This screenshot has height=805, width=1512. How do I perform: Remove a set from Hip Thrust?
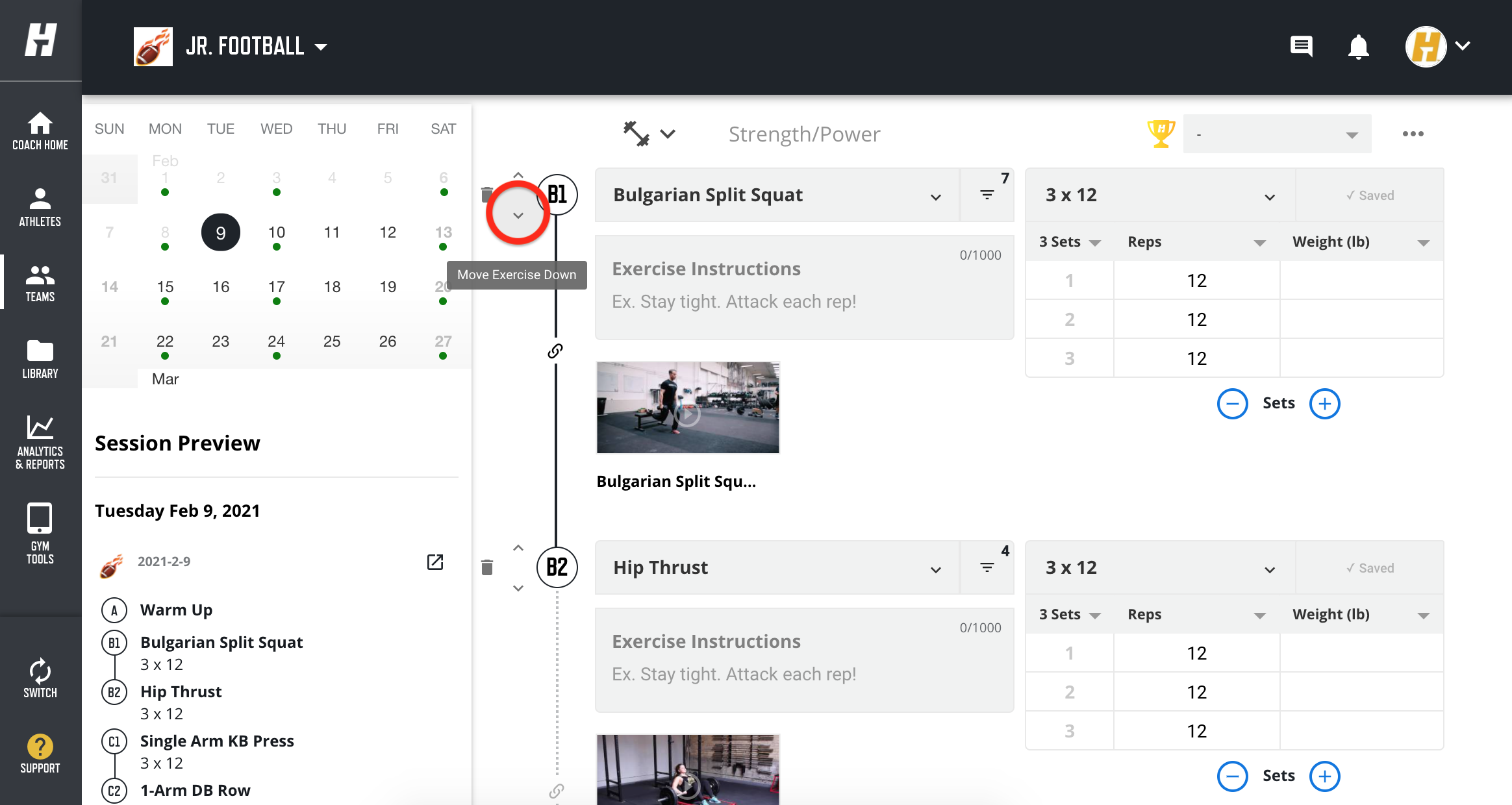tap(1232, 776)
